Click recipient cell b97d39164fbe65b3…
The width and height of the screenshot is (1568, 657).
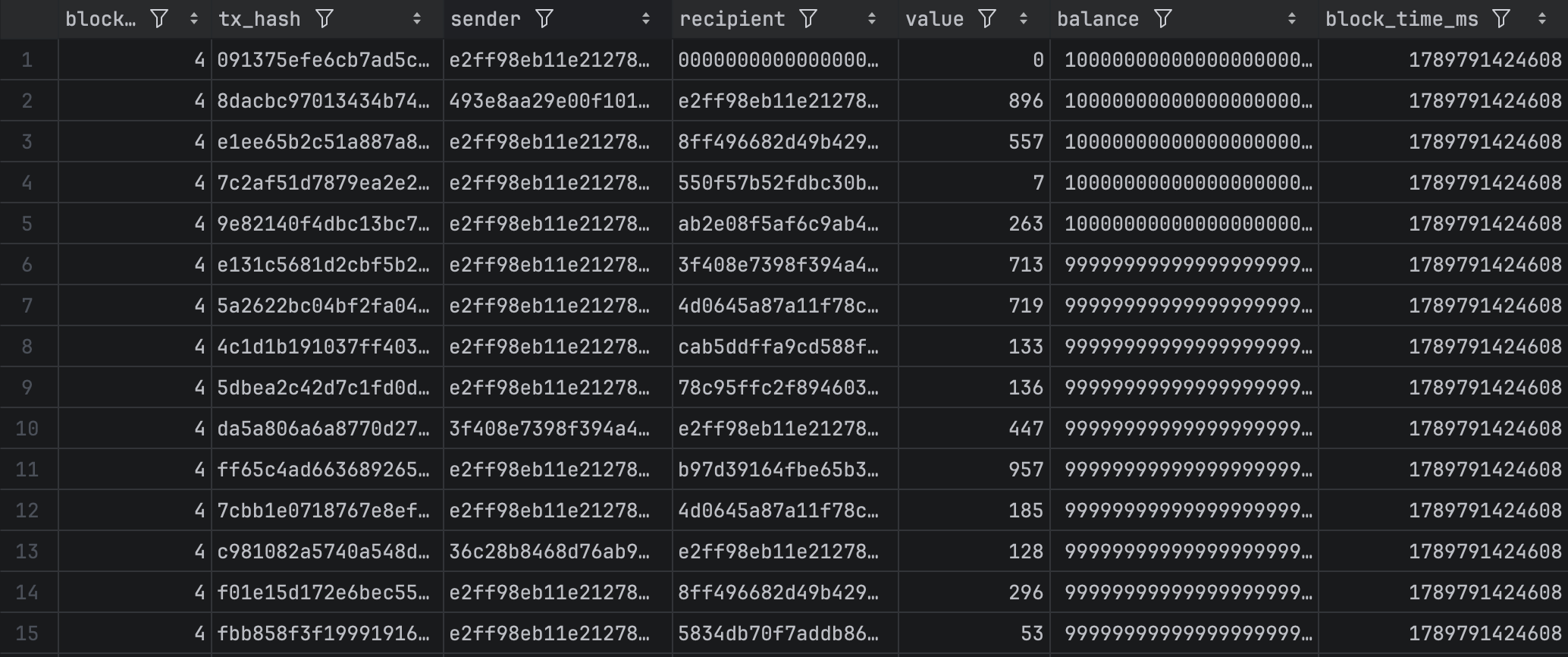785,470
